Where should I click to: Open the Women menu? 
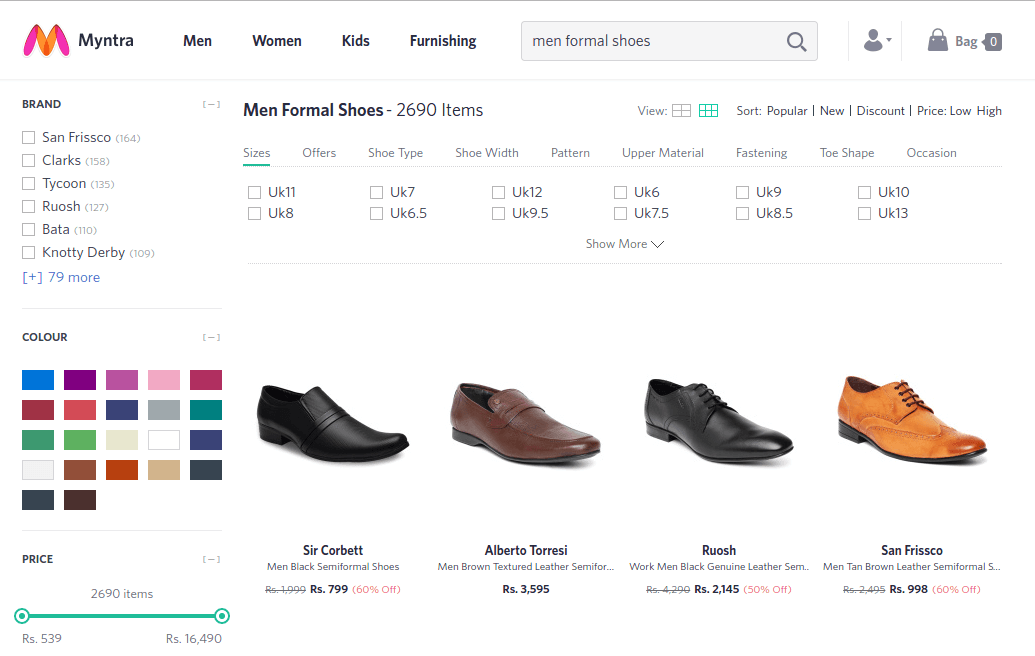tap(277, 41)
